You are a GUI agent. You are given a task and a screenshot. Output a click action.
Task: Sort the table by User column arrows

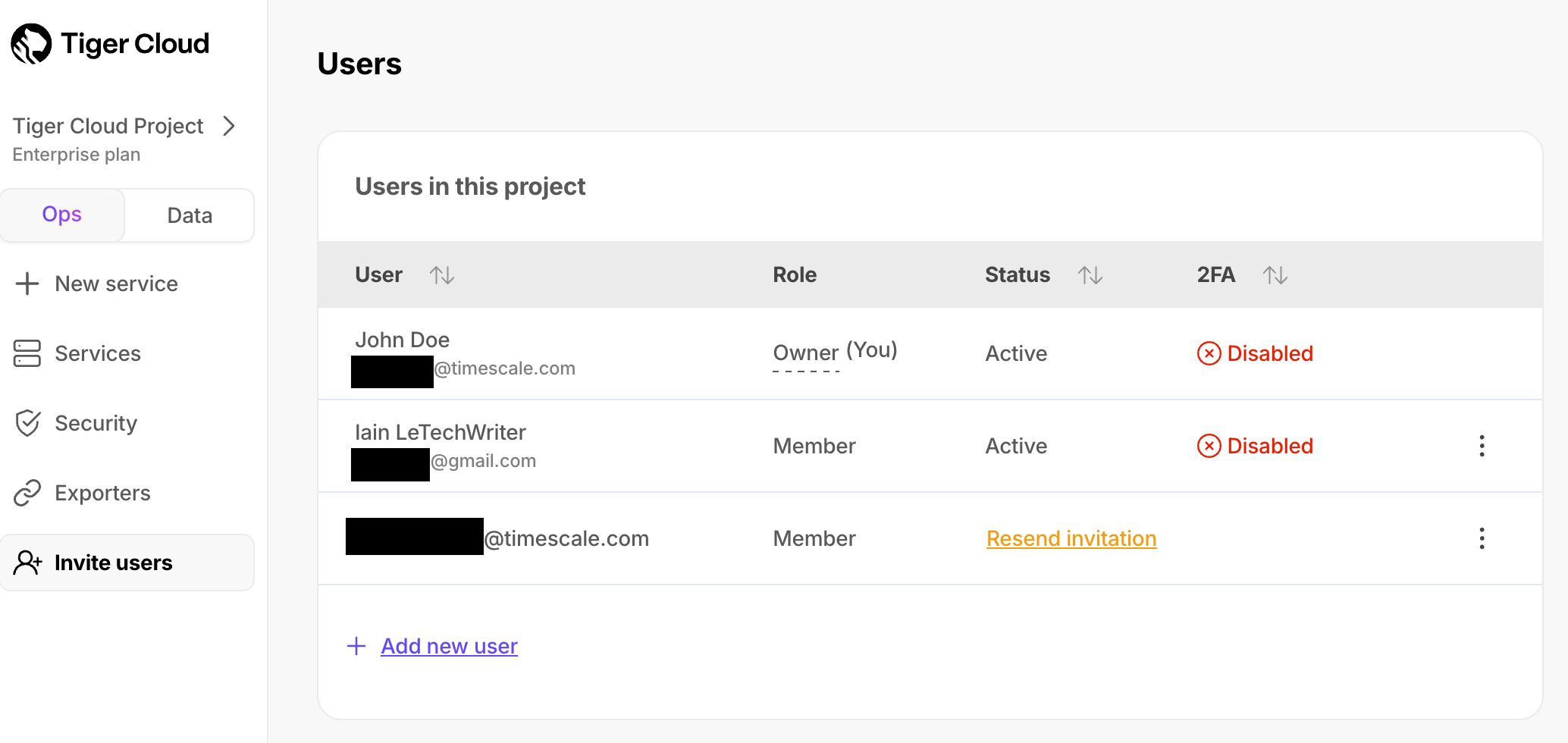pyautogui.click(x=442, y=275)
